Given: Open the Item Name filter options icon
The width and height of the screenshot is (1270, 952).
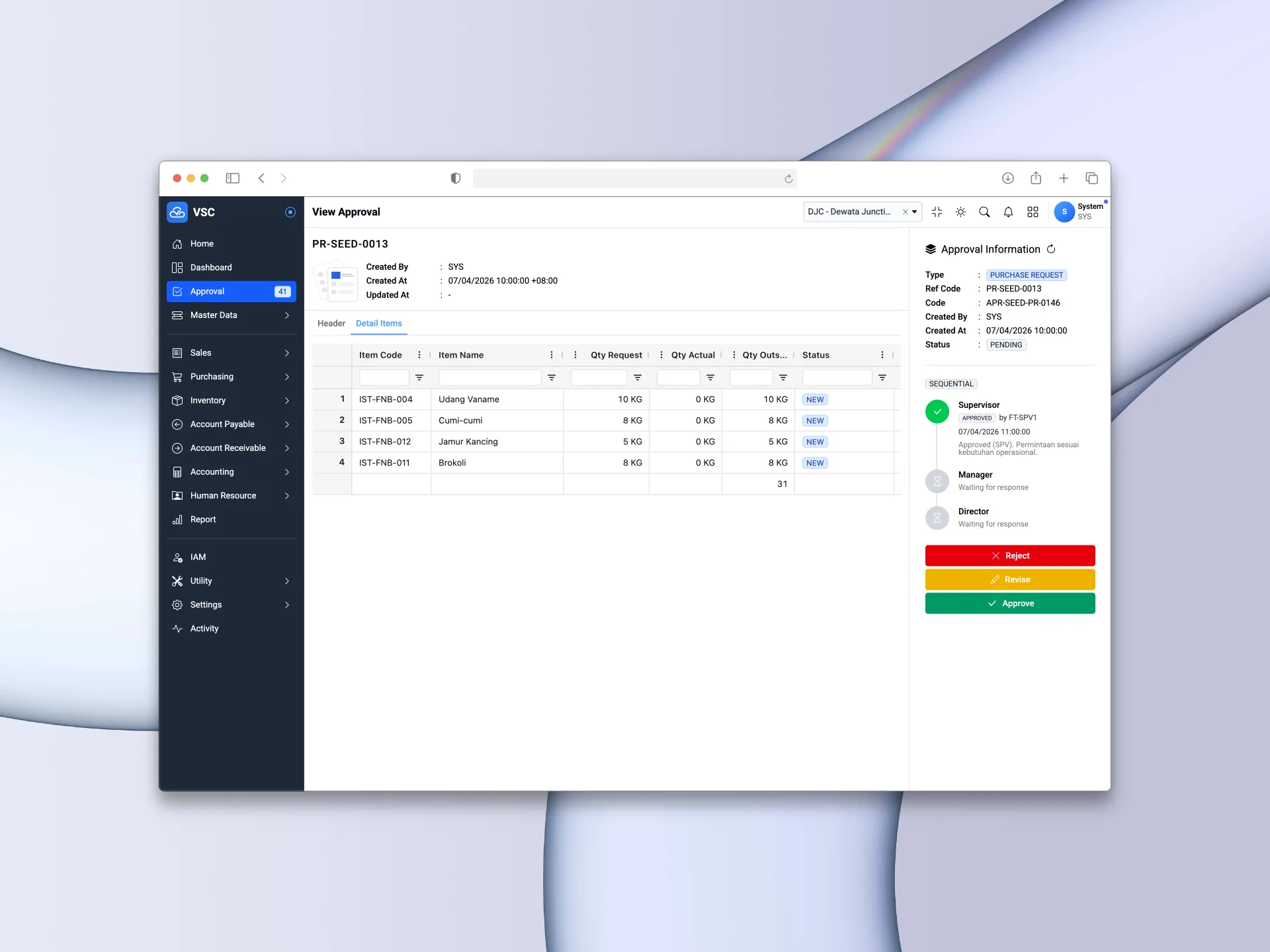Looking at the screenshot, I should tap(552, 377).
